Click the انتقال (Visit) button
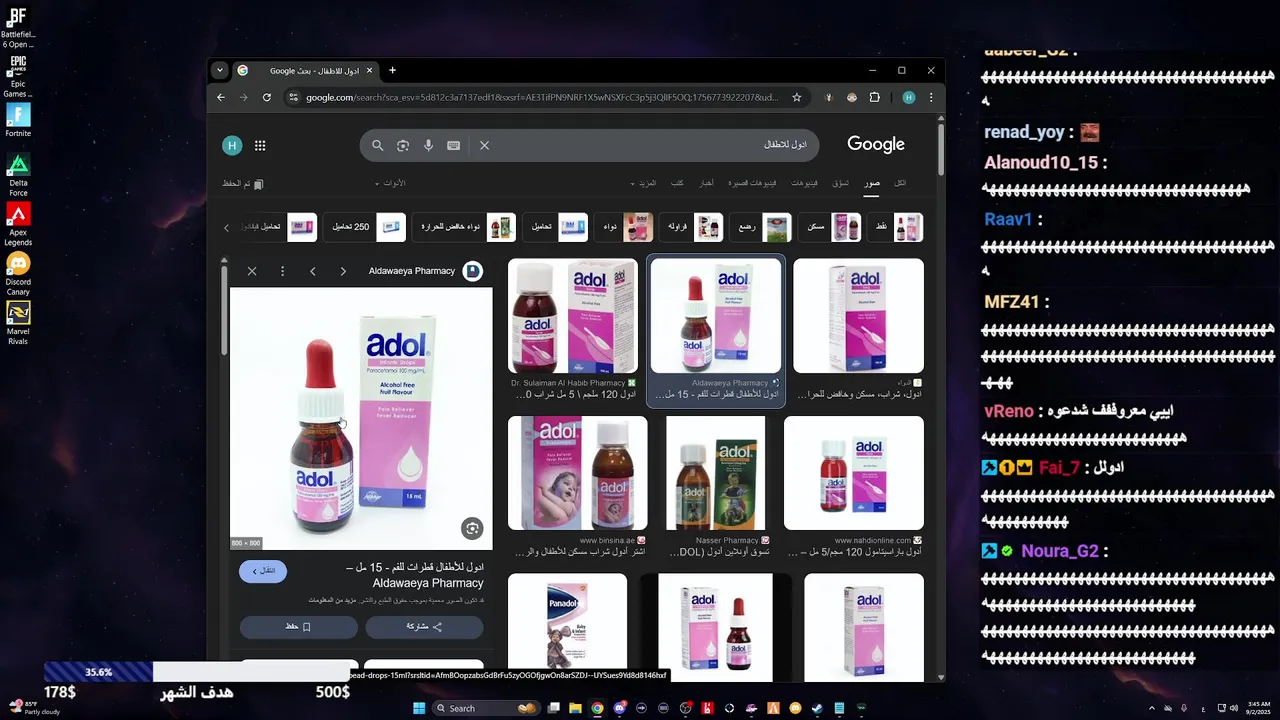Viewport: 1280px width, 720px height. 263,571
